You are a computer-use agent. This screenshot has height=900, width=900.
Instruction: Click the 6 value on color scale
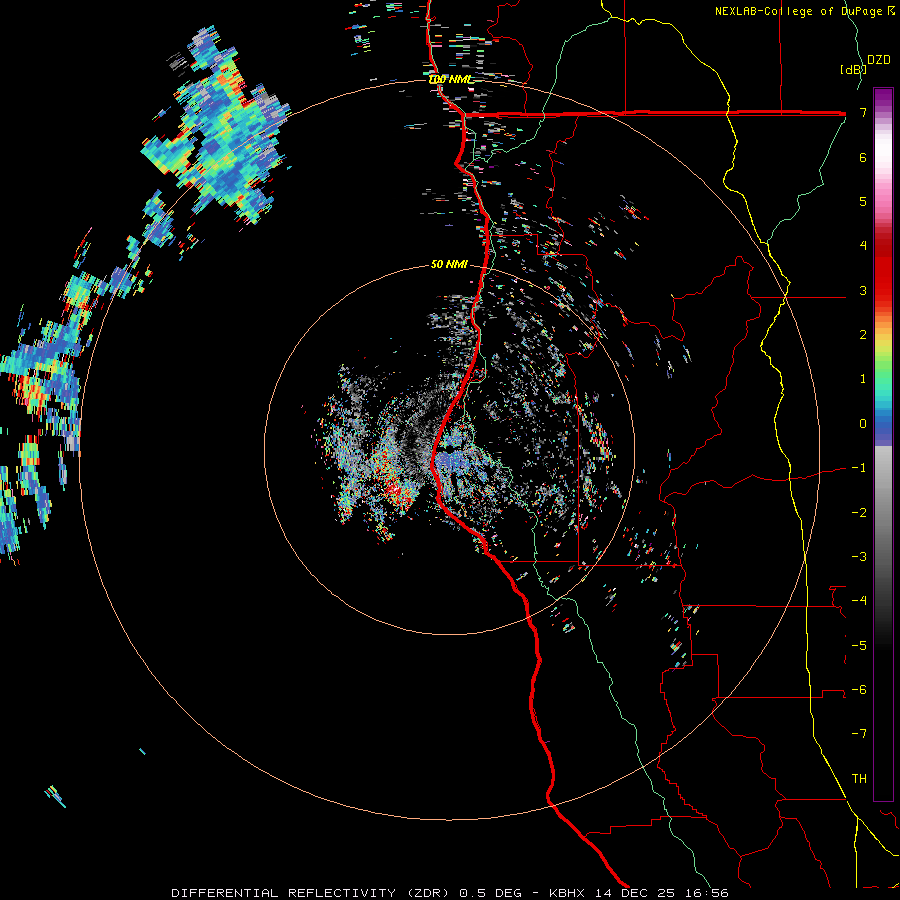click(x=863, y=157)
